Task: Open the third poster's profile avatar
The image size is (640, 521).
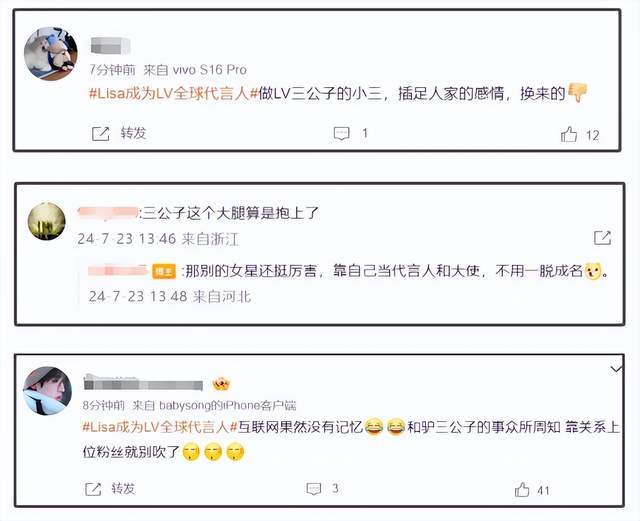Action: click(x=47, y=391)
